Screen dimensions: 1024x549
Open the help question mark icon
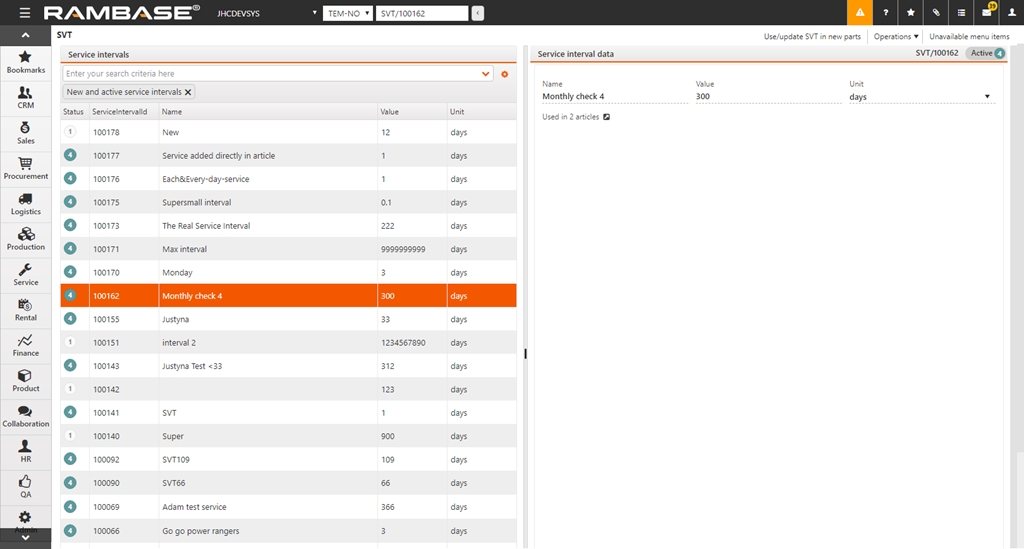[x=885, y=13]
